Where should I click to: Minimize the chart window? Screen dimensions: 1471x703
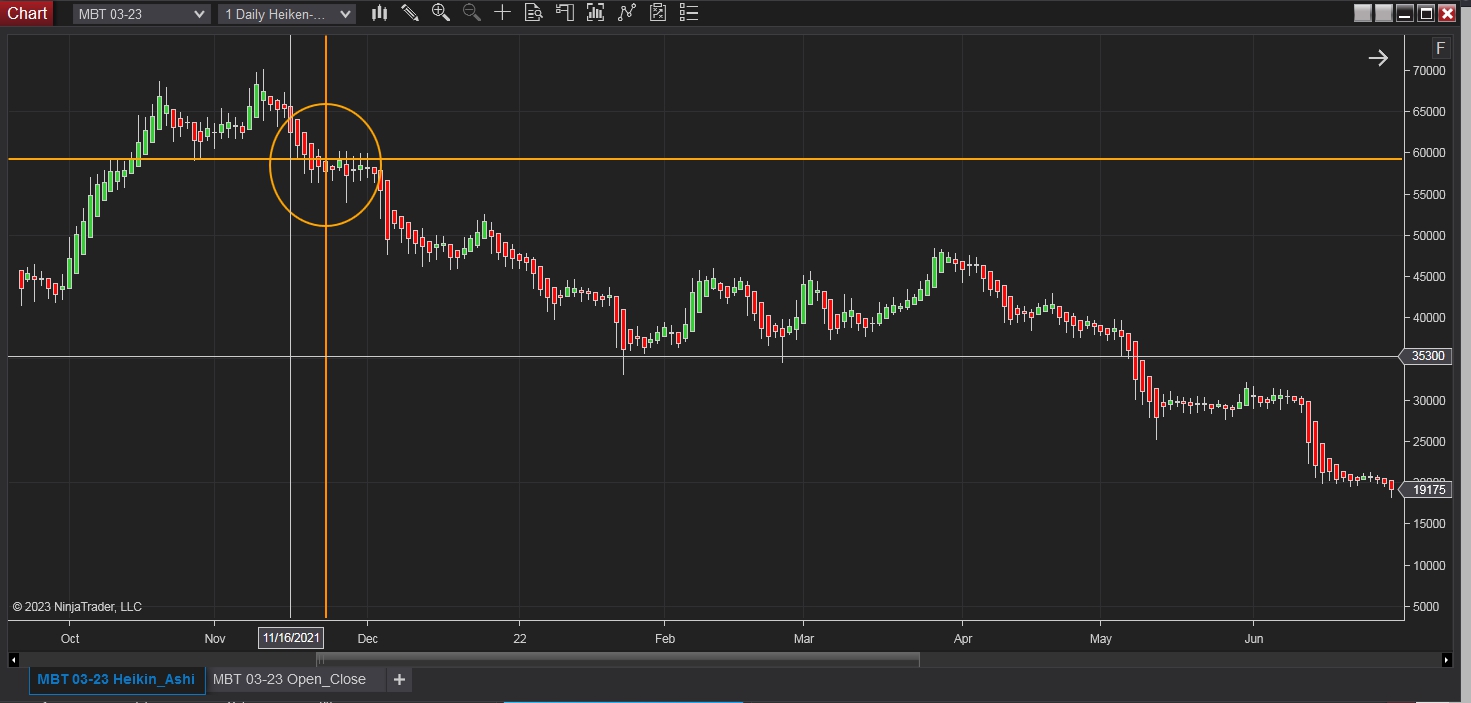click(x=1405, y=13)
